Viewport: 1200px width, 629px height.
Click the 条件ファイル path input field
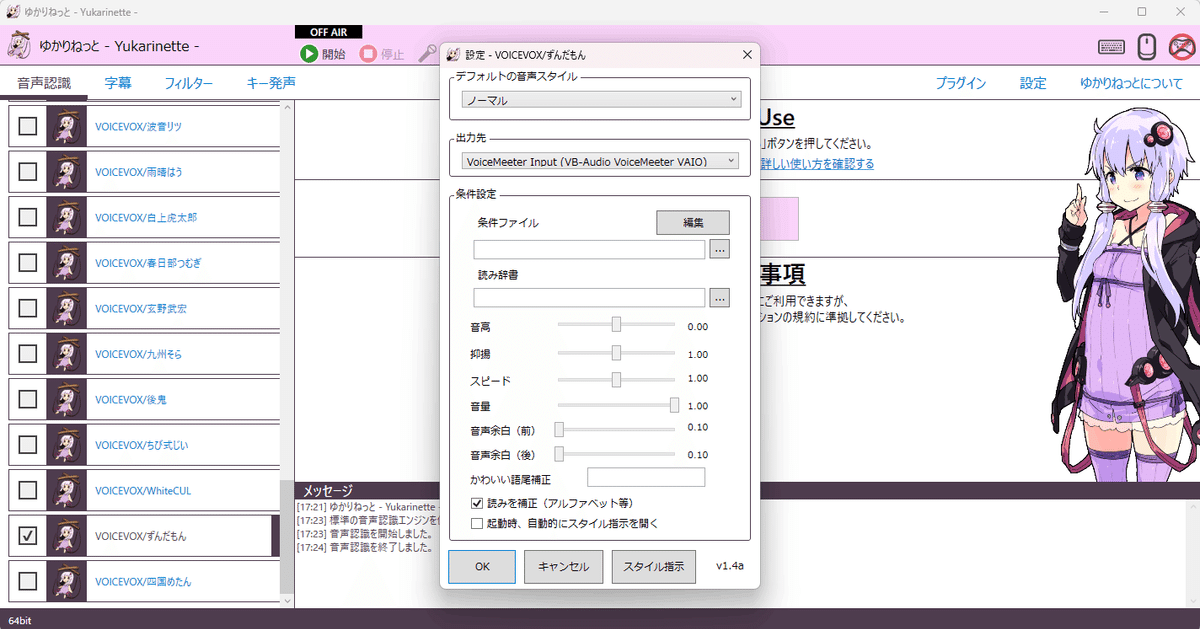click(590, 250)
